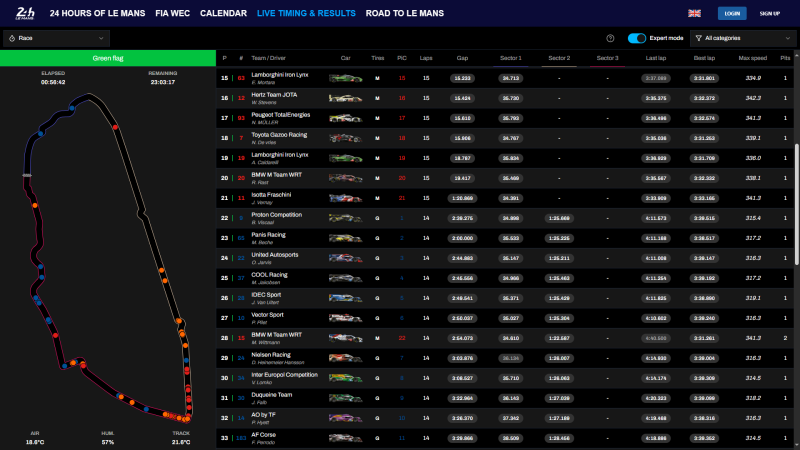Open 24 Hours of Le Mans menu
Viewport: 800px width, 450px height.
[x=97, y=13]
